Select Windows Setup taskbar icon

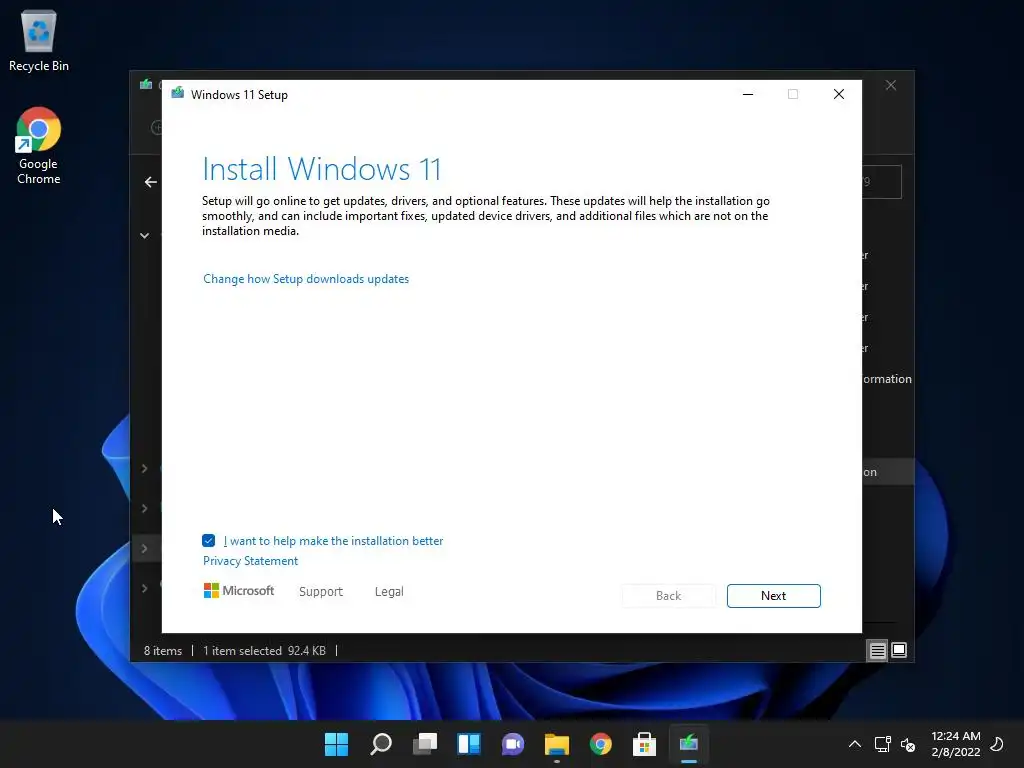[x=689, y=744]
